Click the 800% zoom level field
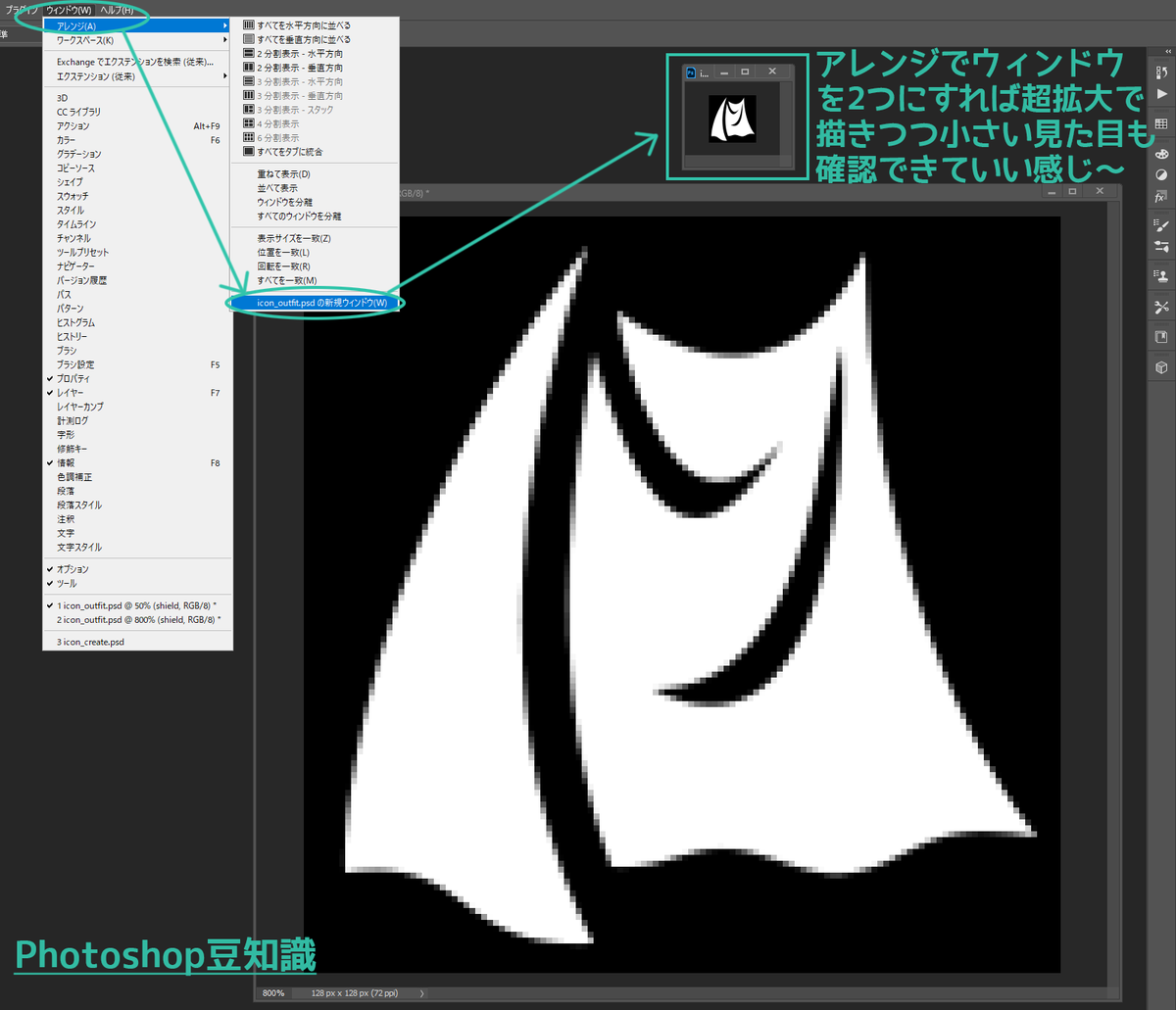The height and width of the screenshot is (1010, 1176). pyautogui.click(x=272, y=992)
